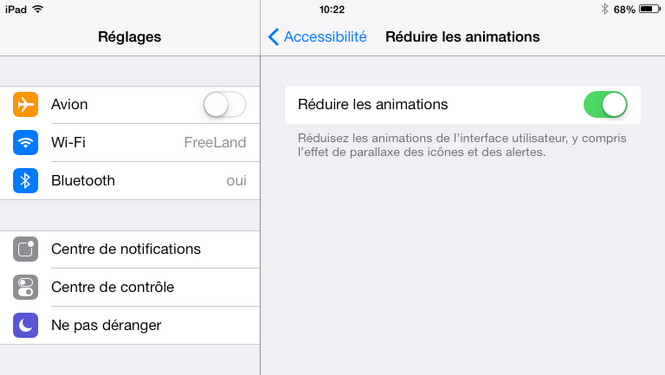Select Centre de notifications row

click(130, 249)
